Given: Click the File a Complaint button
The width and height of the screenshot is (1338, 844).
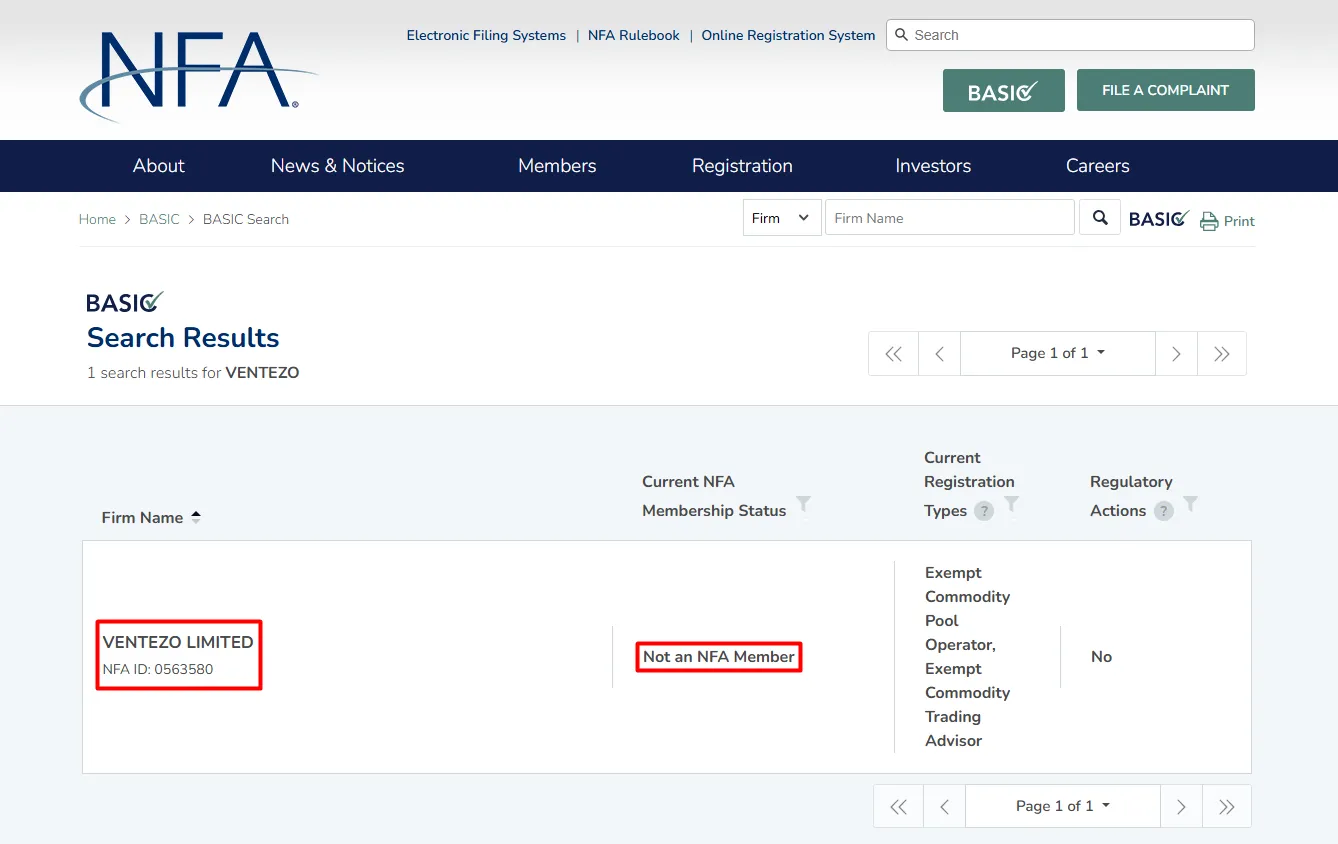Looking at the screenshot, I should coord(1166,90).
